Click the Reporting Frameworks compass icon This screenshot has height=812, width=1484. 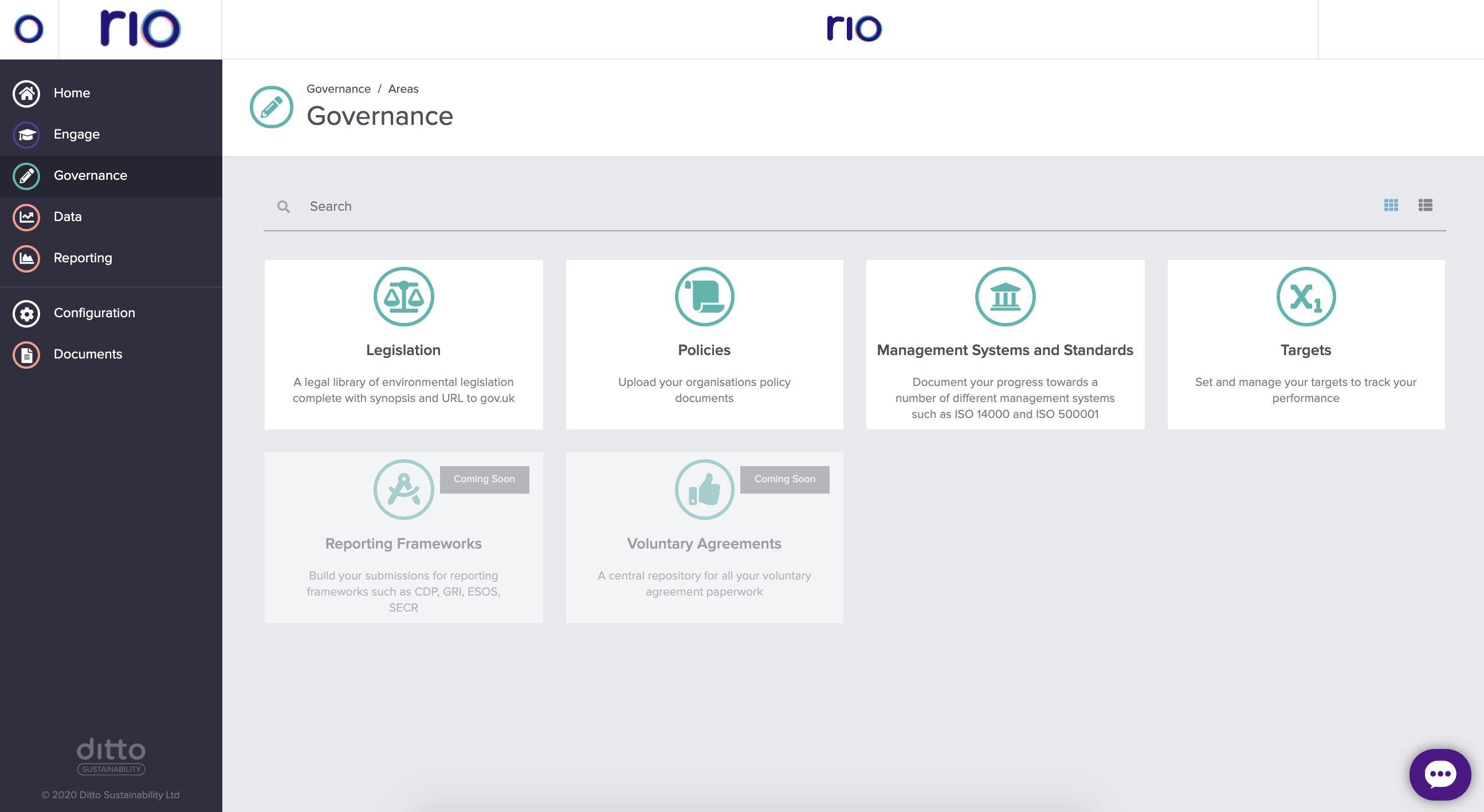(x=403, y=490)
